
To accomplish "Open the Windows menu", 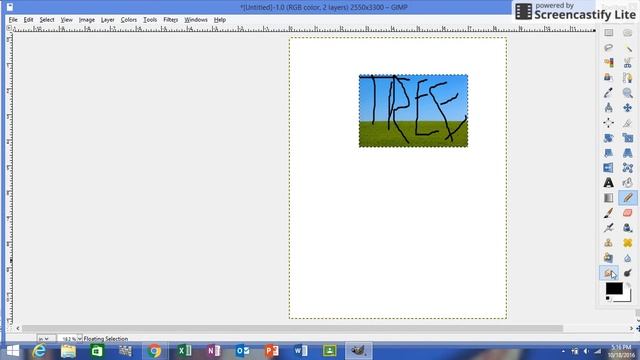I will pos(196,20).
